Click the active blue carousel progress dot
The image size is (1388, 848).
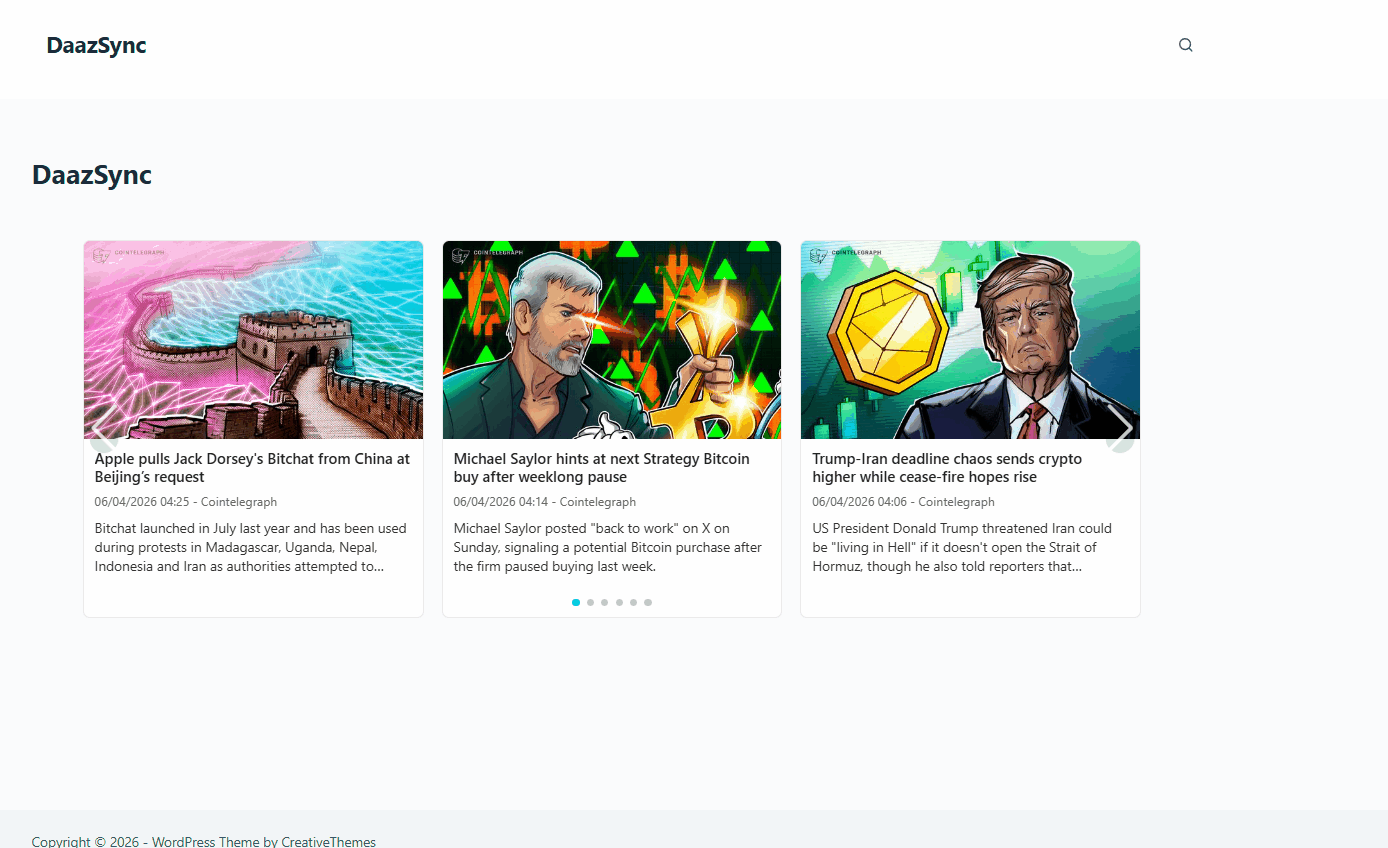pos(575,602)
